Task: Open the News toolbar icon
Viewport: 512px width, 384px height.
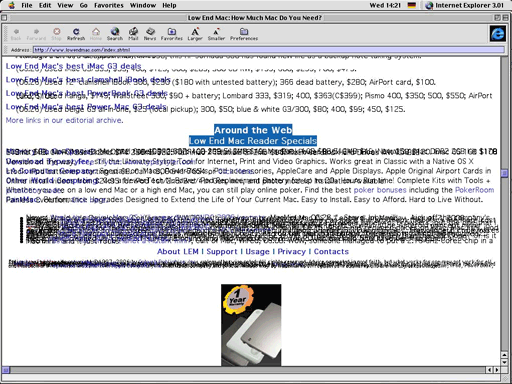Action: coord(150,34)
